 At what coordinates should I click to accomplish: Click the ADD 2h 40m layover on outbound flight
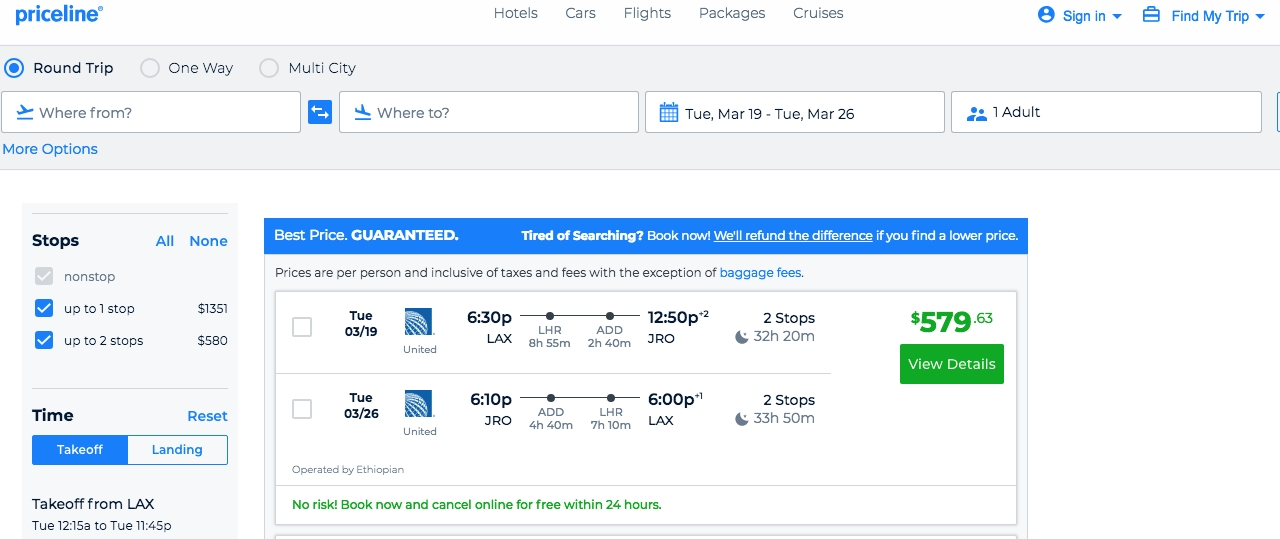click(609, 336)
